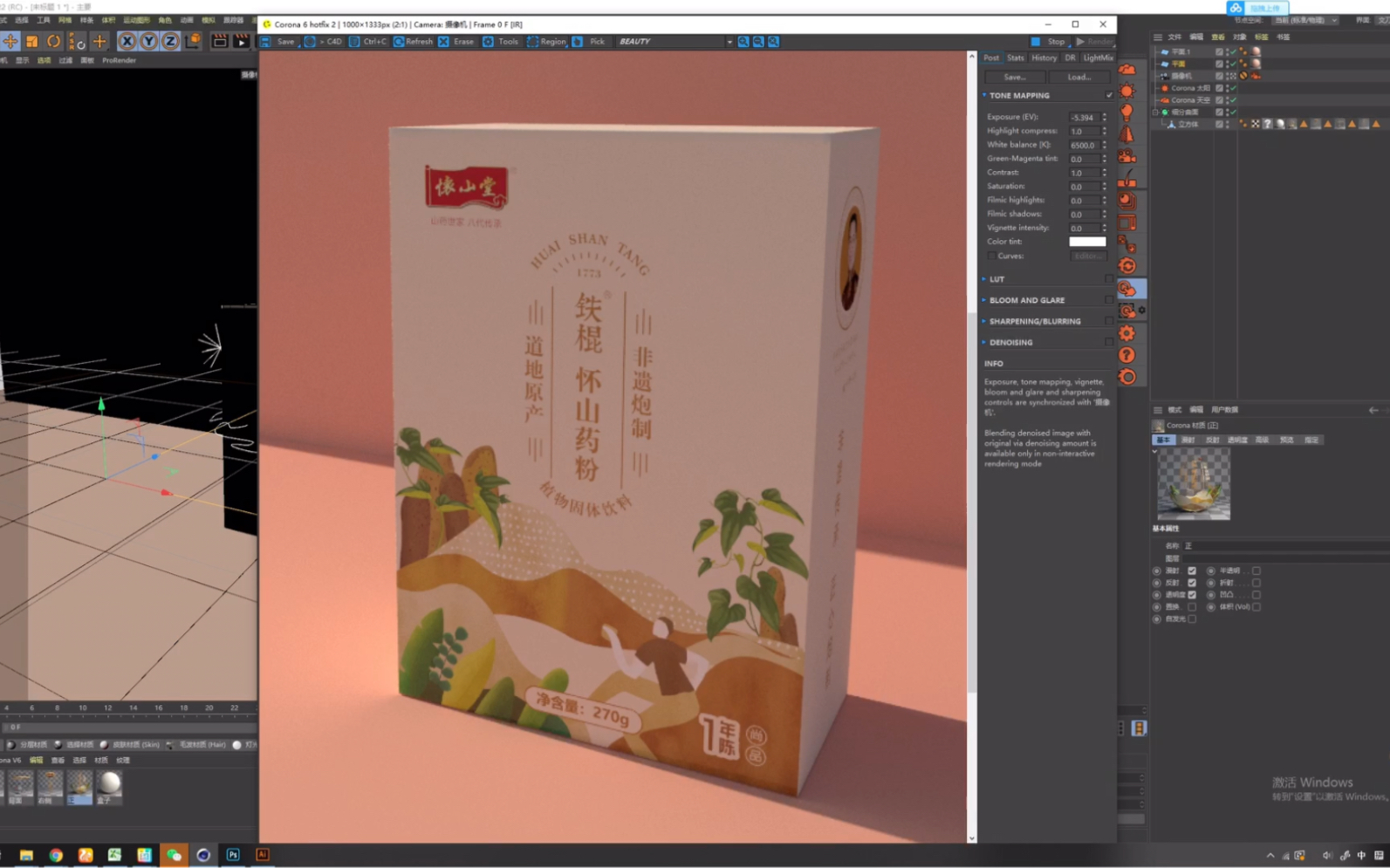The height and width of the screenshot is (868, 1390).
Task: Toggle the X axis lock
Action: coord(127,41)
